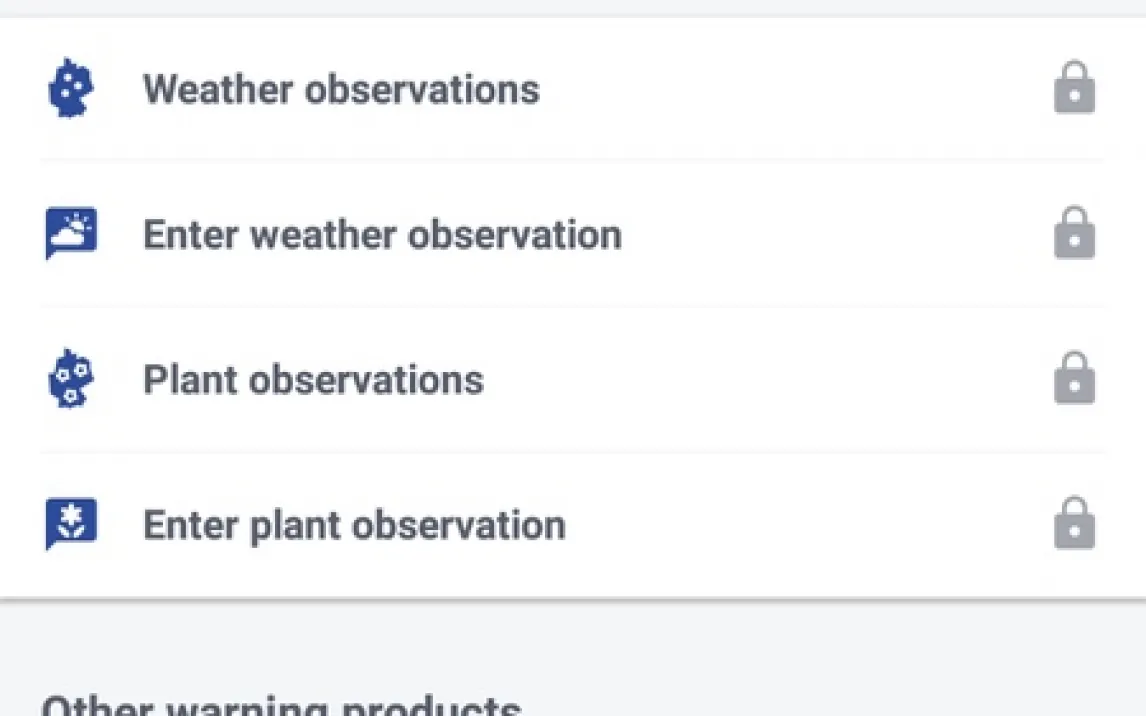Tap the flower speech bubble icon
This screenshot has width=1146, height=716.
pyautogui.click(x=71, y=524)
